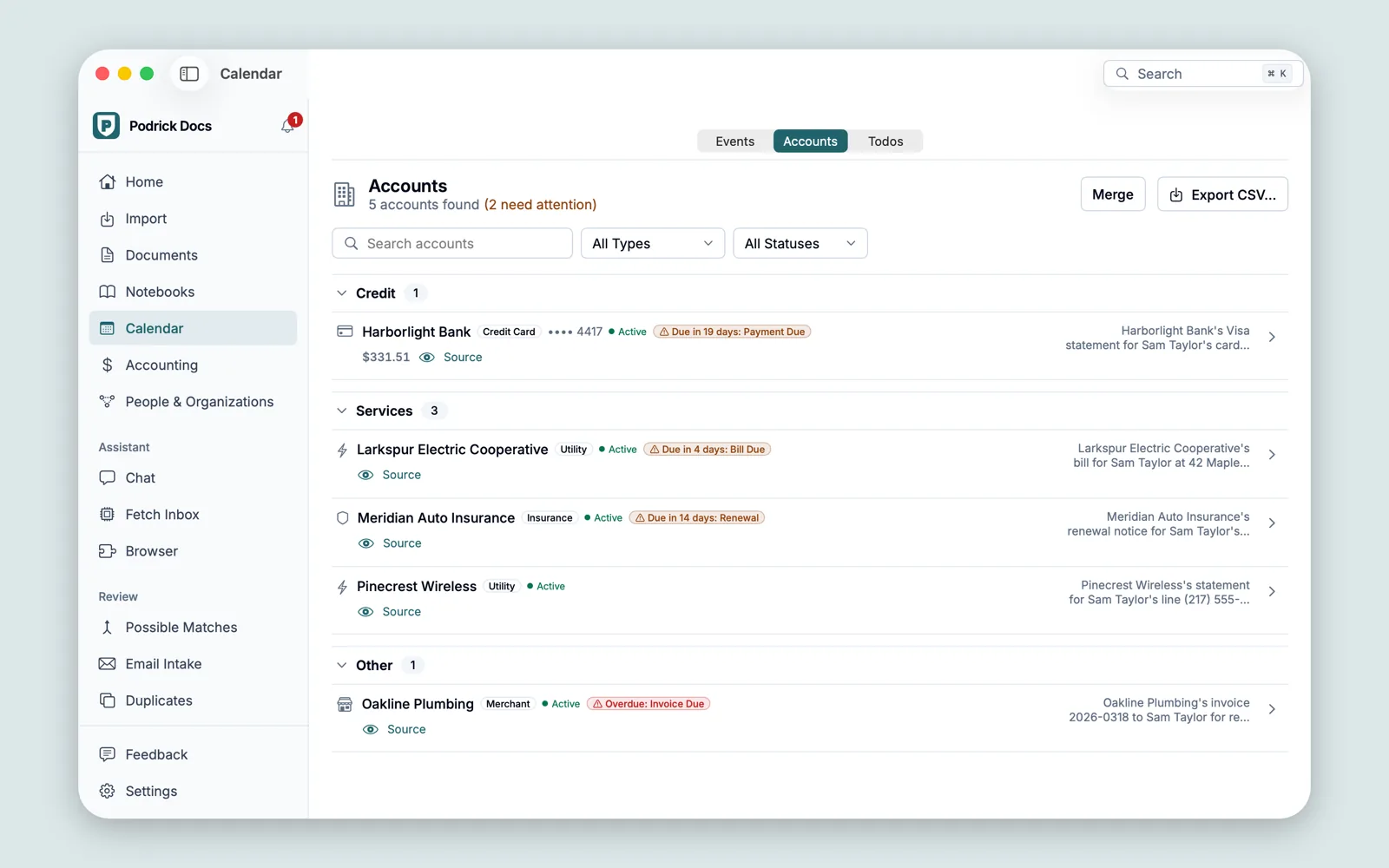Image resolution: width=1389 pixels, height=868 pixels.
Task: Open Possible Matches review
Action: 193,628
